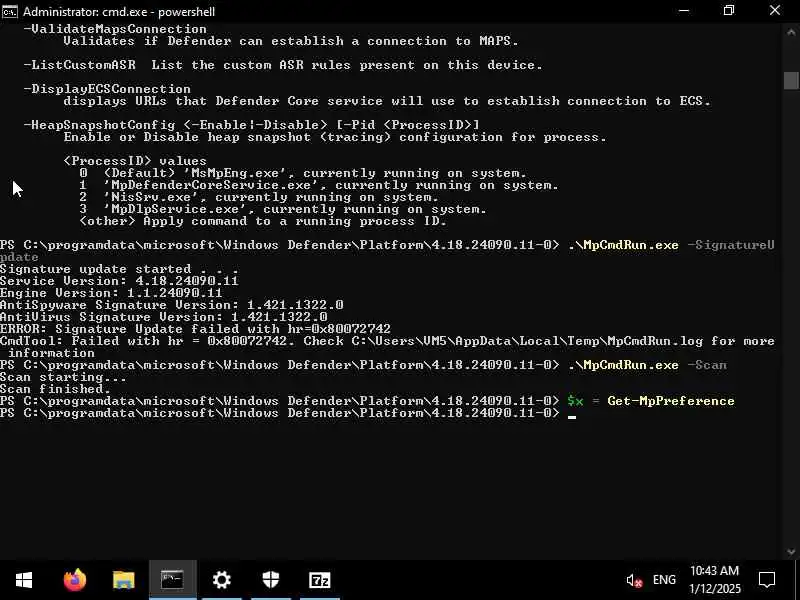800x600 pixels.
Task: Click the '-HeapSnapshotConfig' option text
Action: (99, 124)
